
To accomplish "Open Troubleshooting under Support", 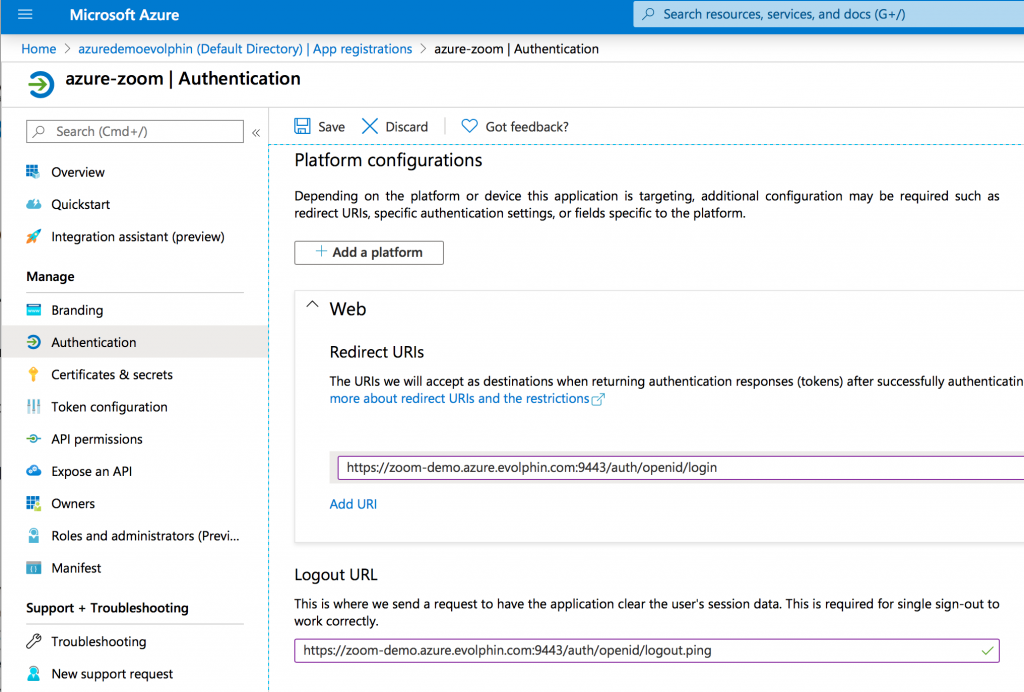I will coord(99,641).
